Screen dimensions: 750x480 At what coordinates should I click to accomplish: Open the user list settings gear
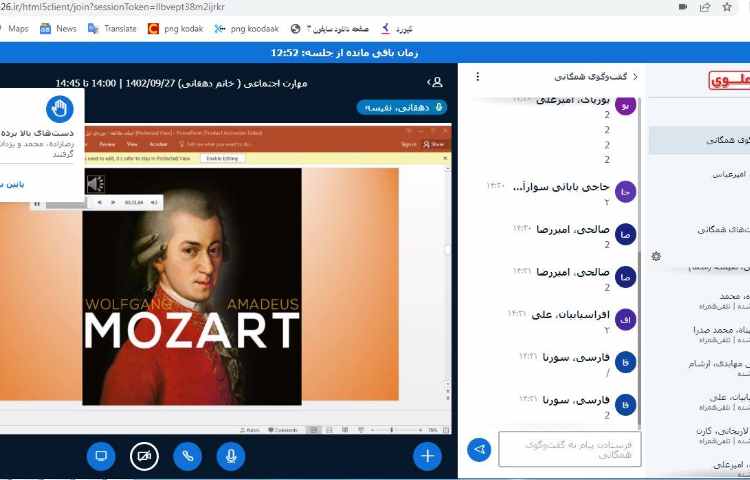[656, 256]
